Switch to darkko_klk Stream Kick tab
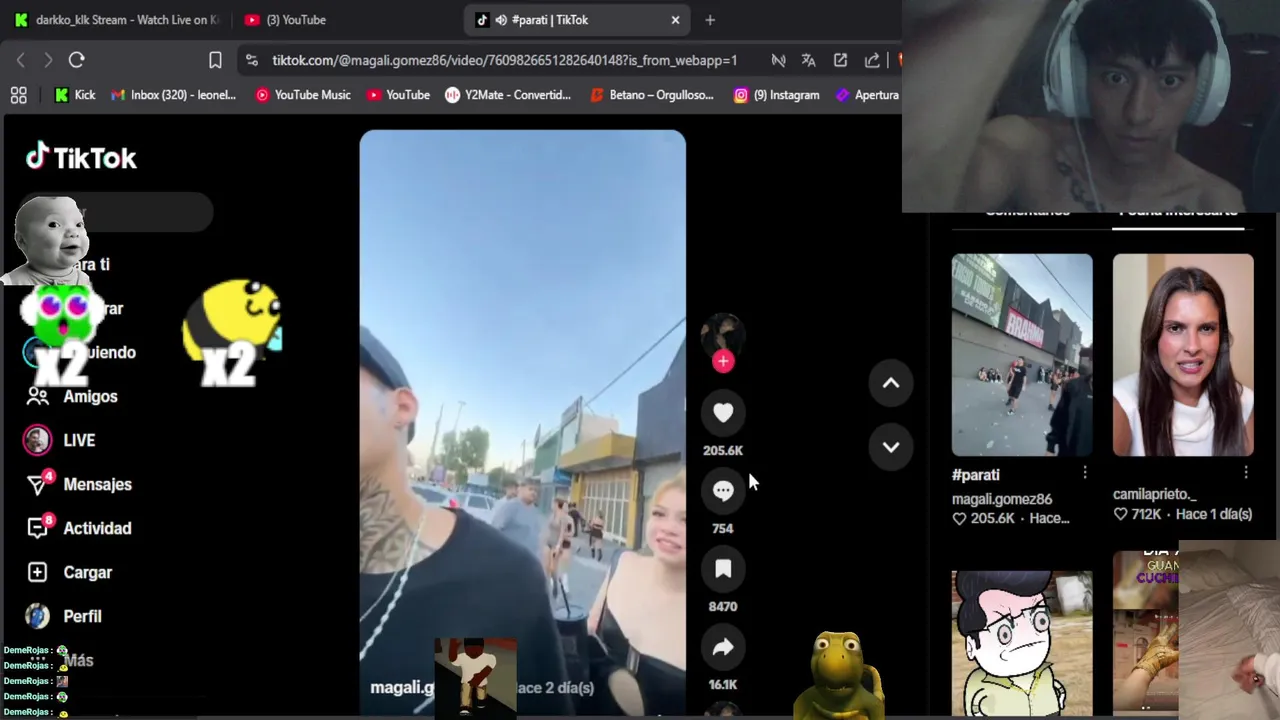The height and width of the screenshot is (720, 1280). [115, 20]
